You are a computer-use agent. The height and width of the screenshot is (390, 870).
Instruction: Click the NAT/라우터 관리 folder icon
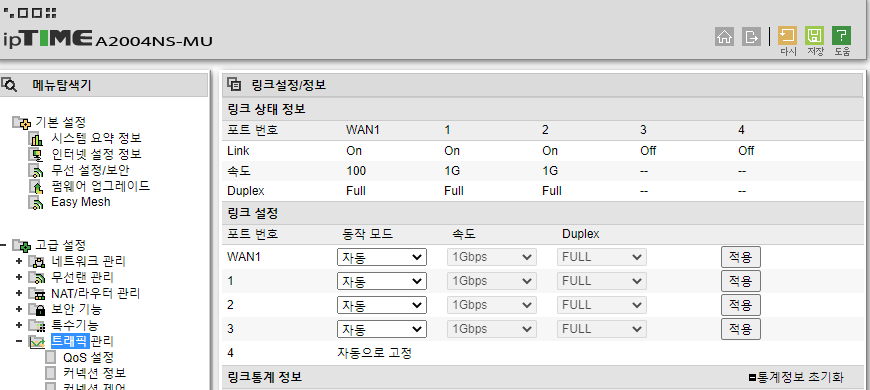[36, 293]
